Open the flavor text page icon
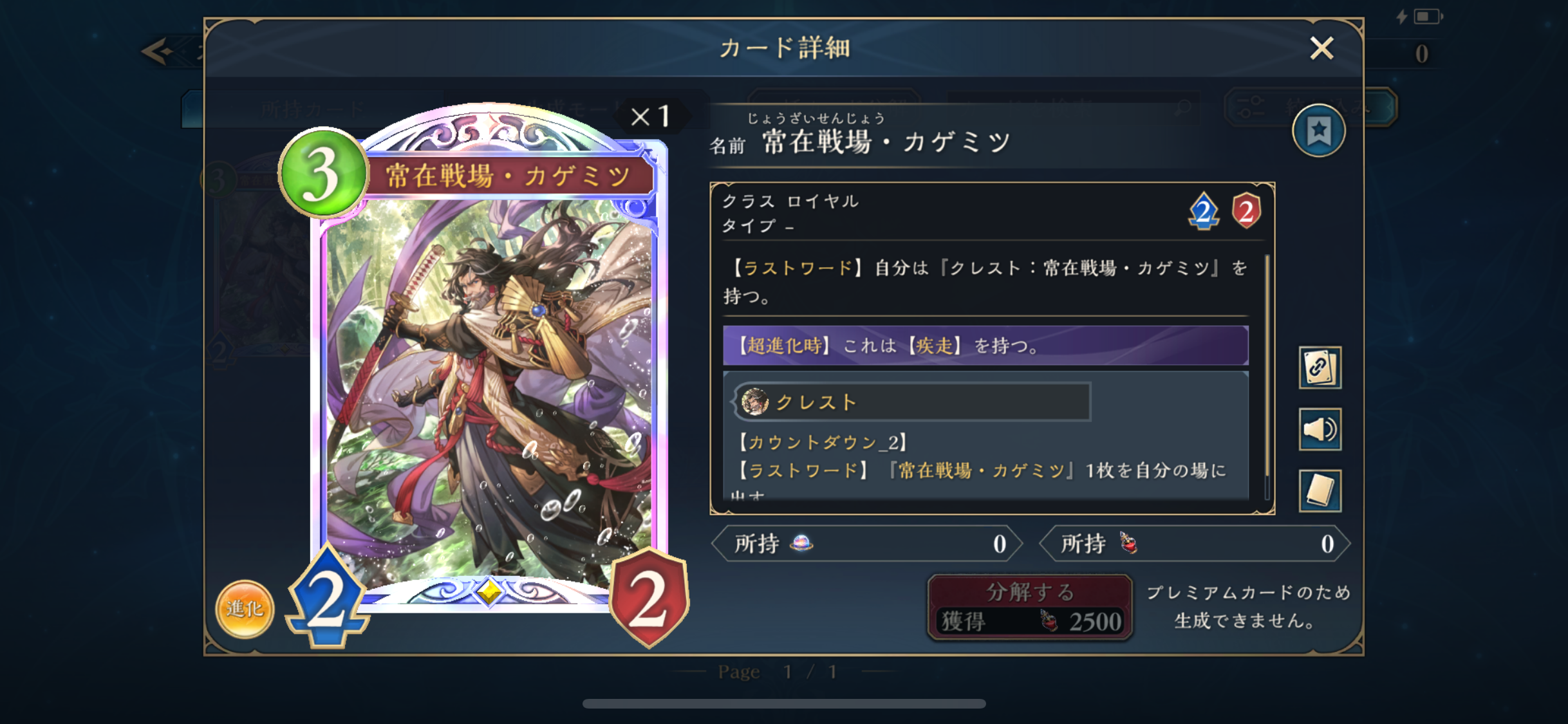This screenshot has height=724, width=1568. (x=1320, y=491)
